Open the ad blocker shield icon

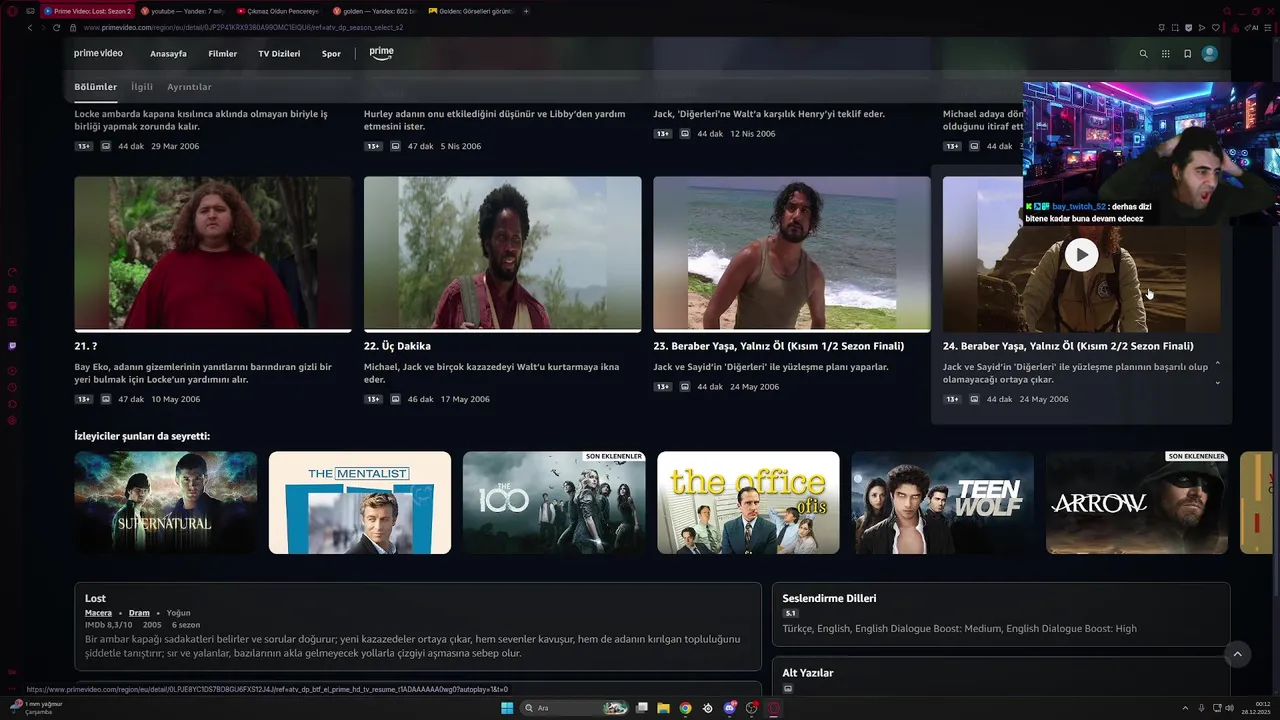pos(1188,28)
